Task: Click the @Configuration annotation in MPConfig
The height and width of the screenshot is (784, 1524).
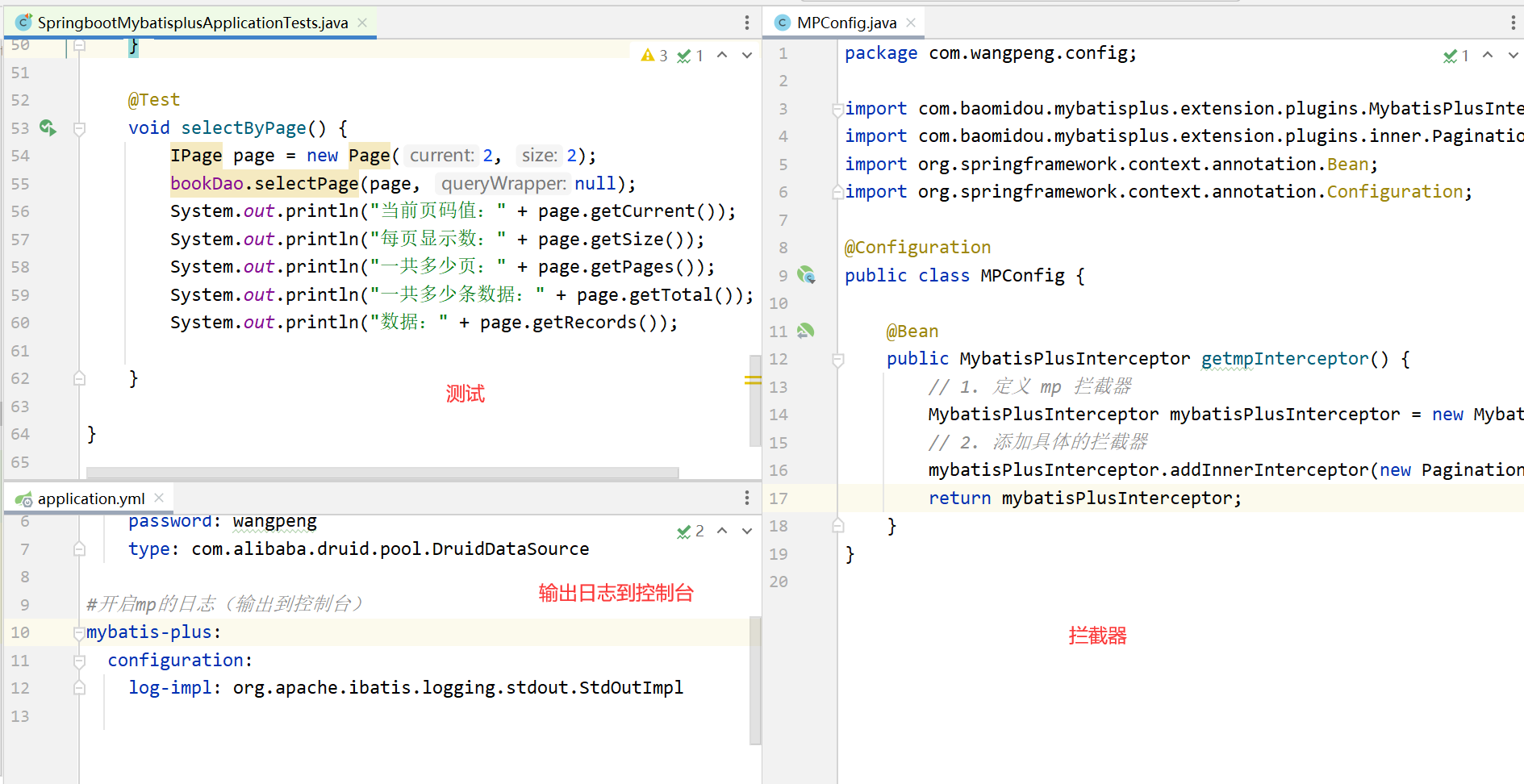Action: coord(917,247)
